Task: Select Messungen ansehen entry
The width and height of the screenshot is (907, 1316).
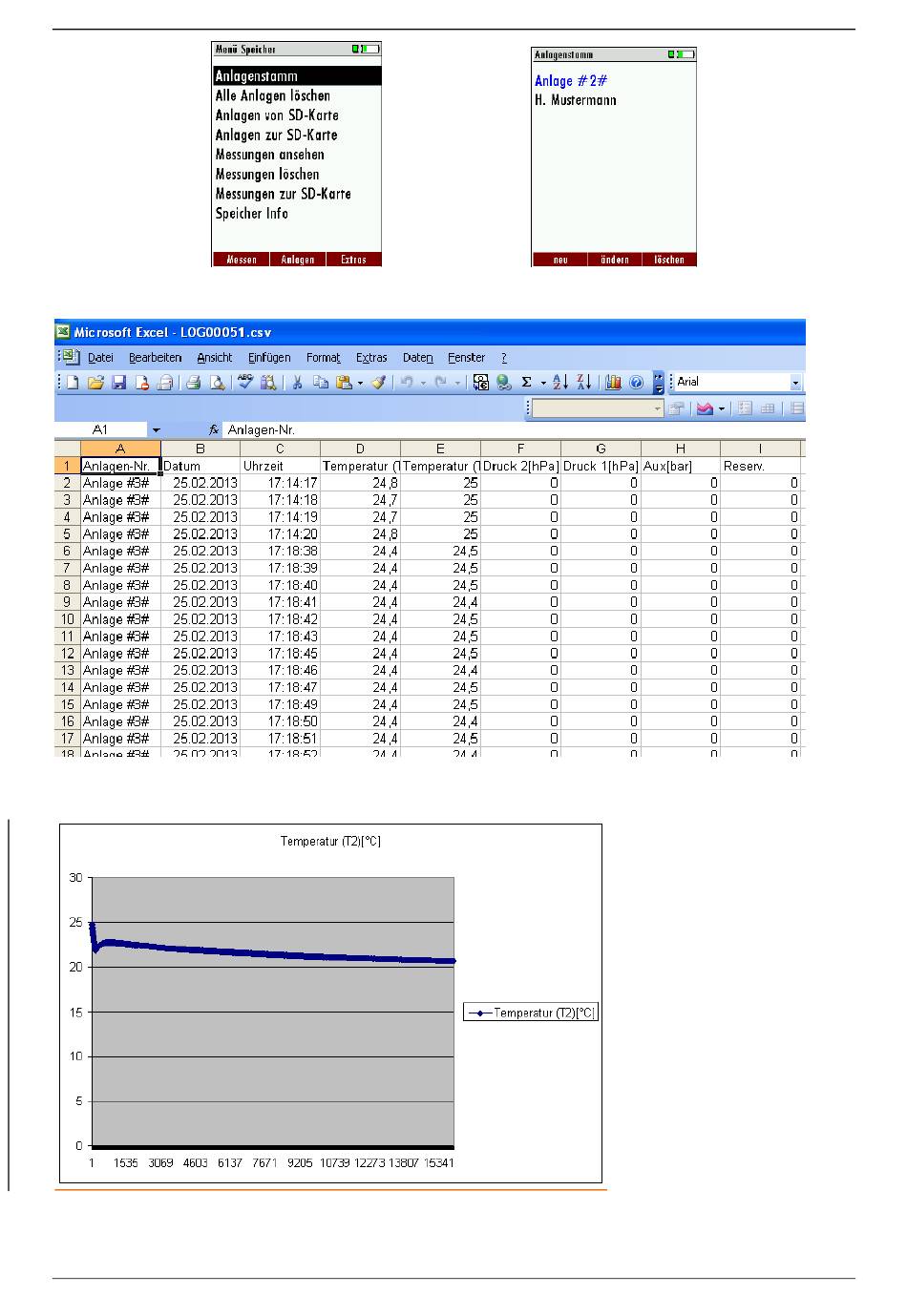Action: pos(269,155)
